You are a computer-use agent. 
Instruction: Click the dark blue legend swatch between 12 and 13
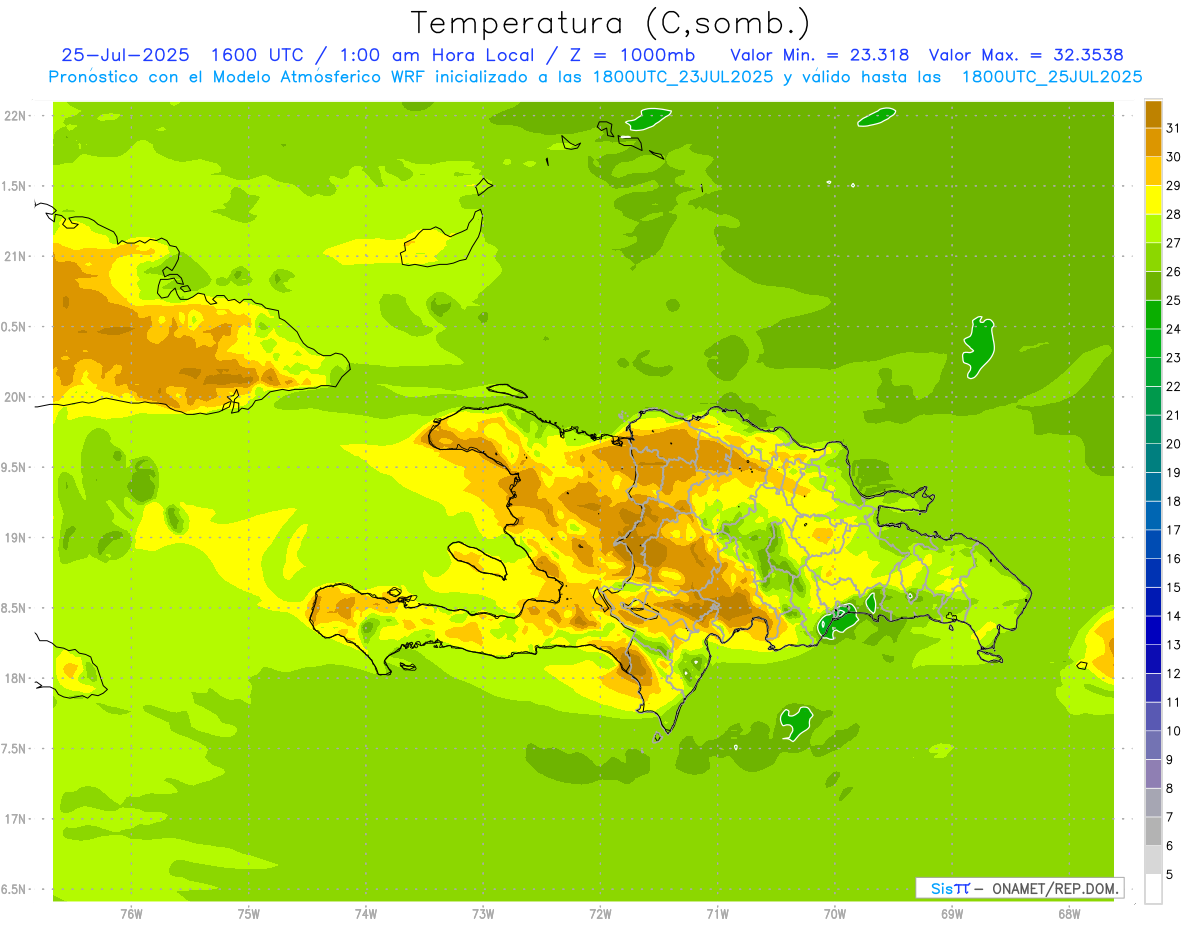1153,658
